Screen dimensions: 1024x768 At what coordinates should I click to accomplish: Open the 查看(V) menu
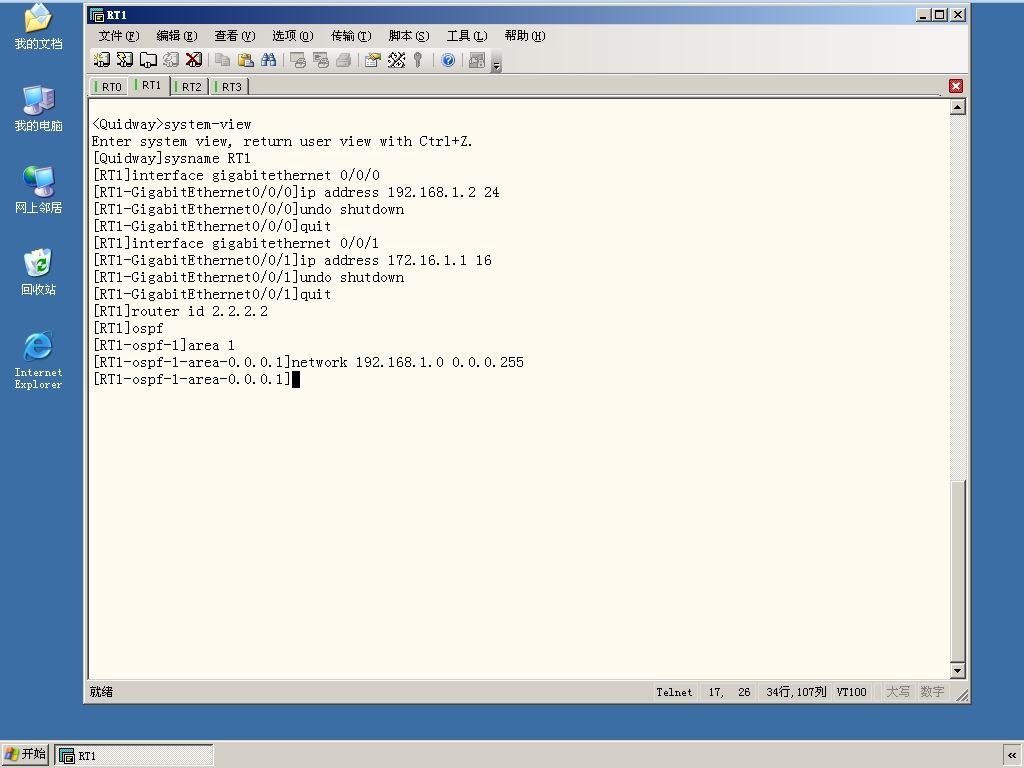pos(235,36)
